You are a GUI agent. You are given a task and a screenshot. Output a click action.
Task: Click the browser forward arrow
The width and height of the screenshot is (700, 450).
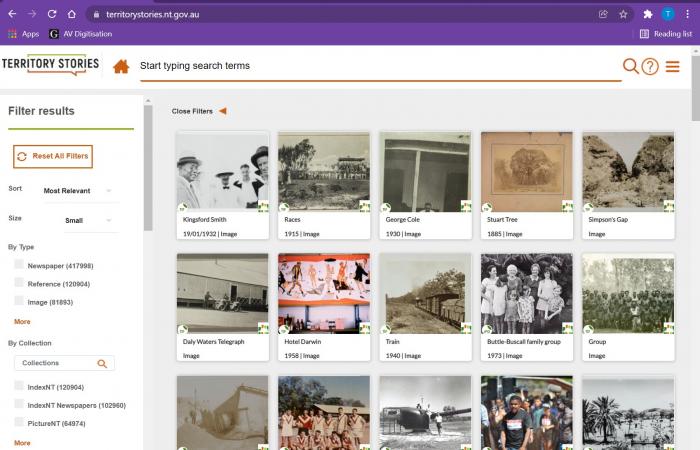pos(32,14)
